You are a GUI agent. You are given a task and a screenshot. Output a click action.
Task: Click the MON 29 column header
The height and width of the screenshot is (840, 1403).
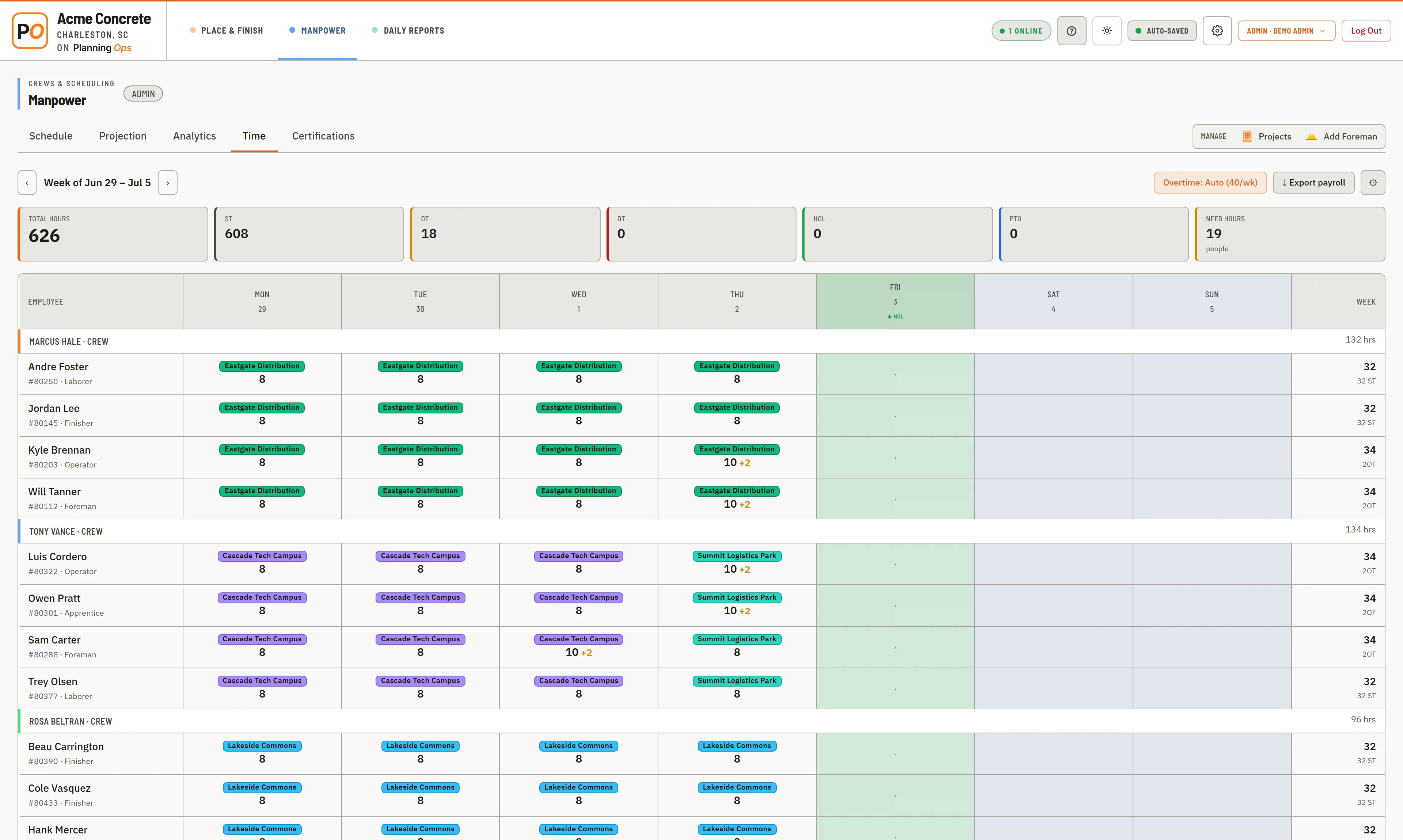click(262, 302)
